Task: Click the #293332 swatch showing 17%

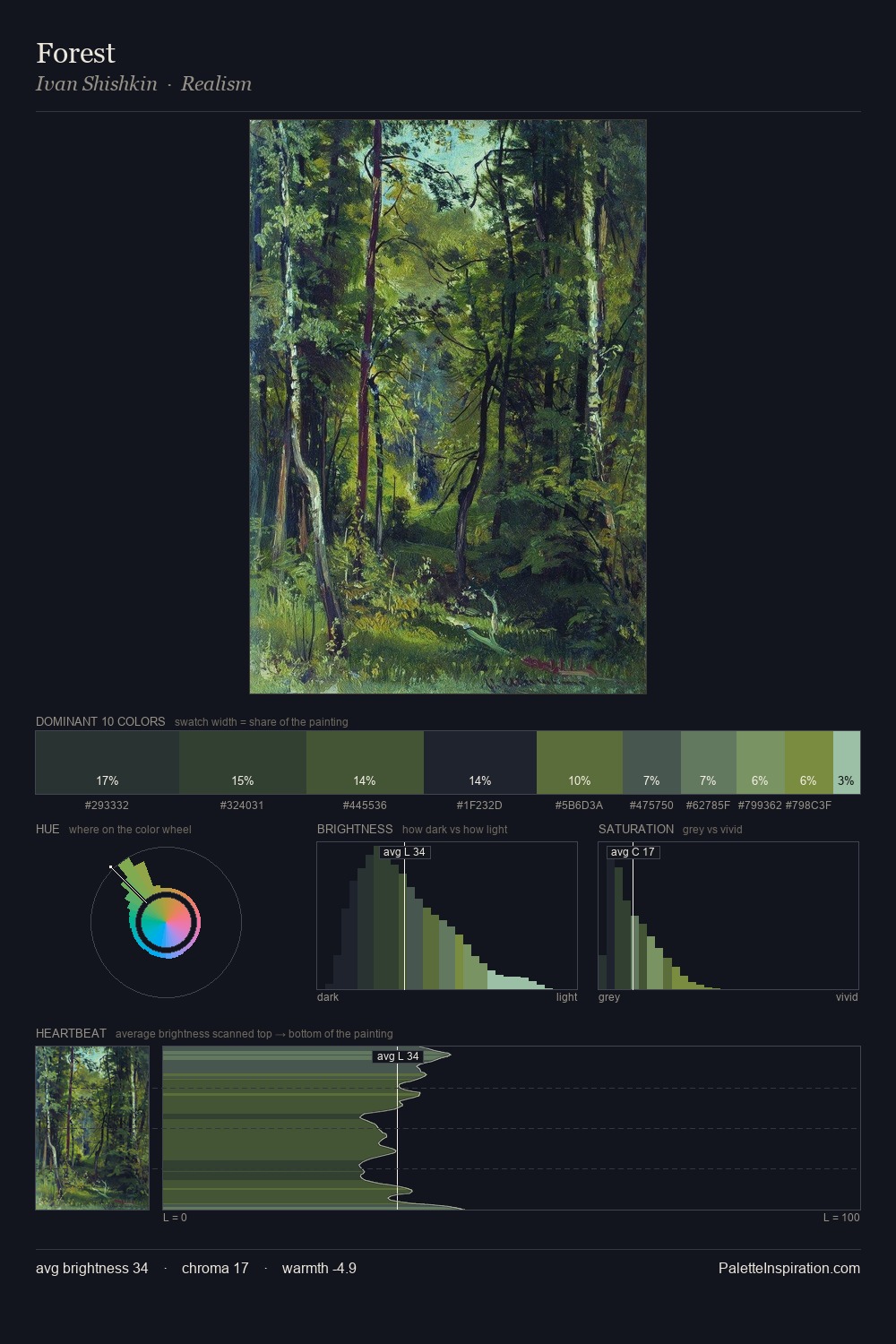Action: click(x=108, y=762)
